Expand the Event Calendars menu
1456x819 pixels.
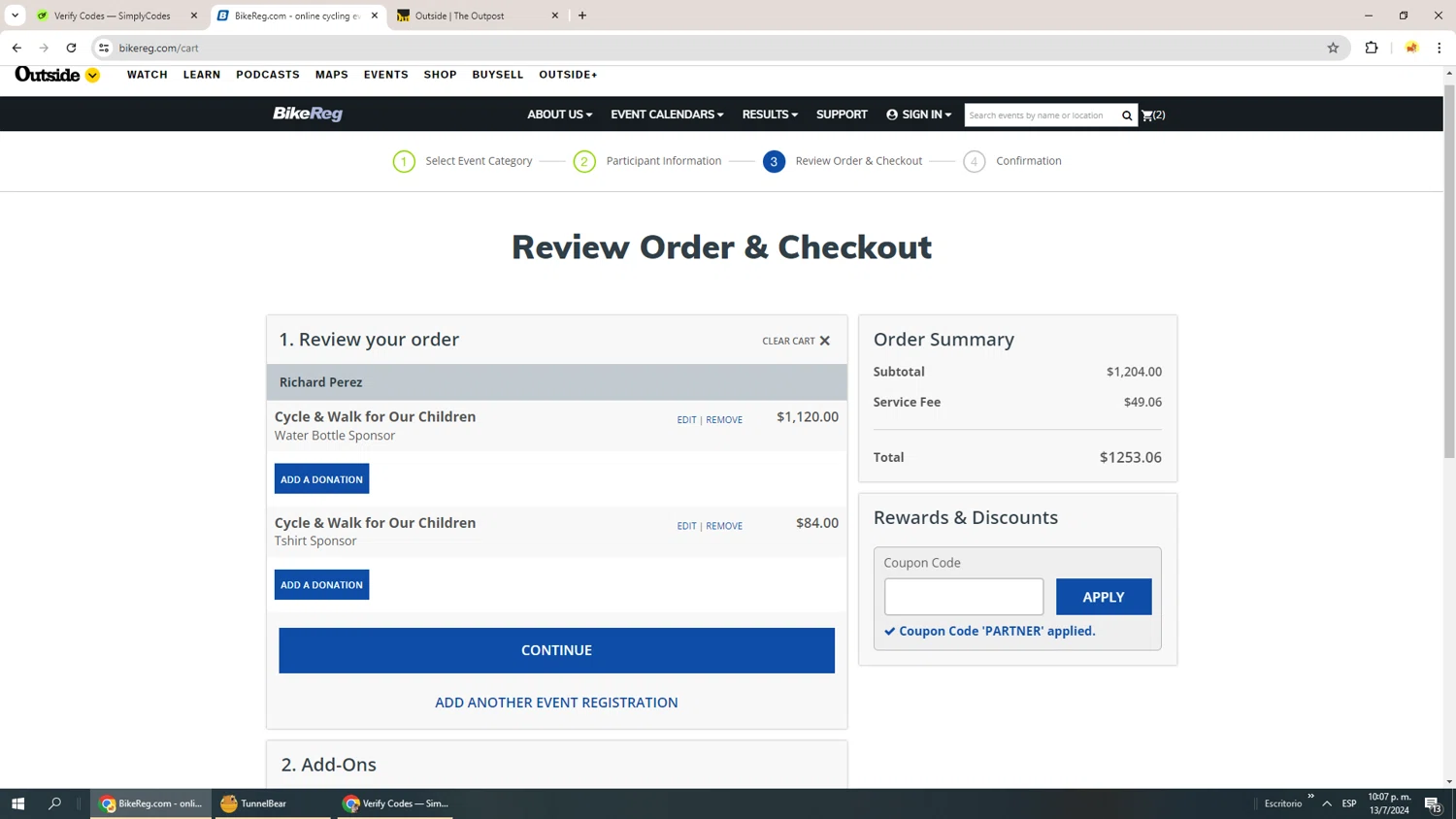[667, 115]
